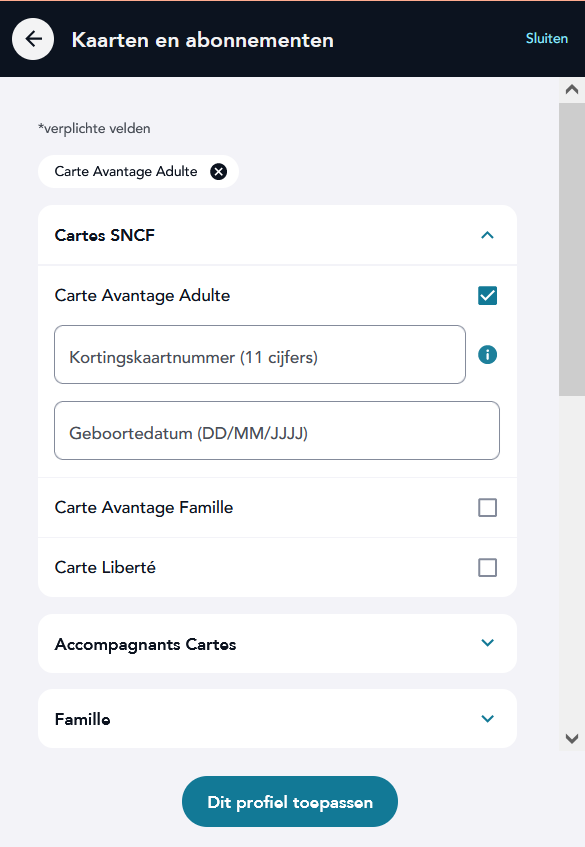Click the chevron icon on Cartes SNCF header
Screen dimensions: 585x847
tap(487, 235)
